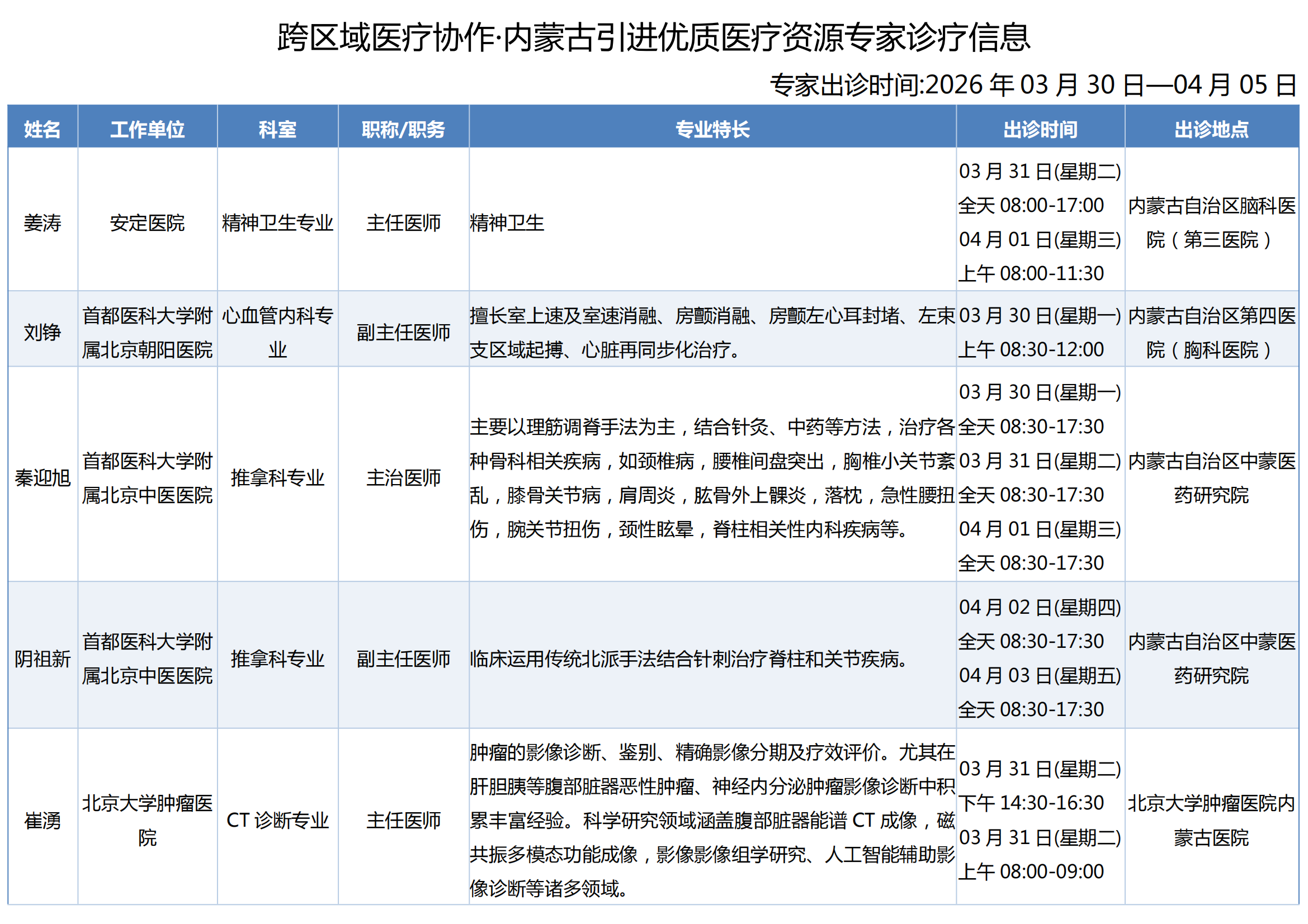Screen dimensions: 1308x924
Task: Select the name cell 崔湧
Action: coord(42,821)
